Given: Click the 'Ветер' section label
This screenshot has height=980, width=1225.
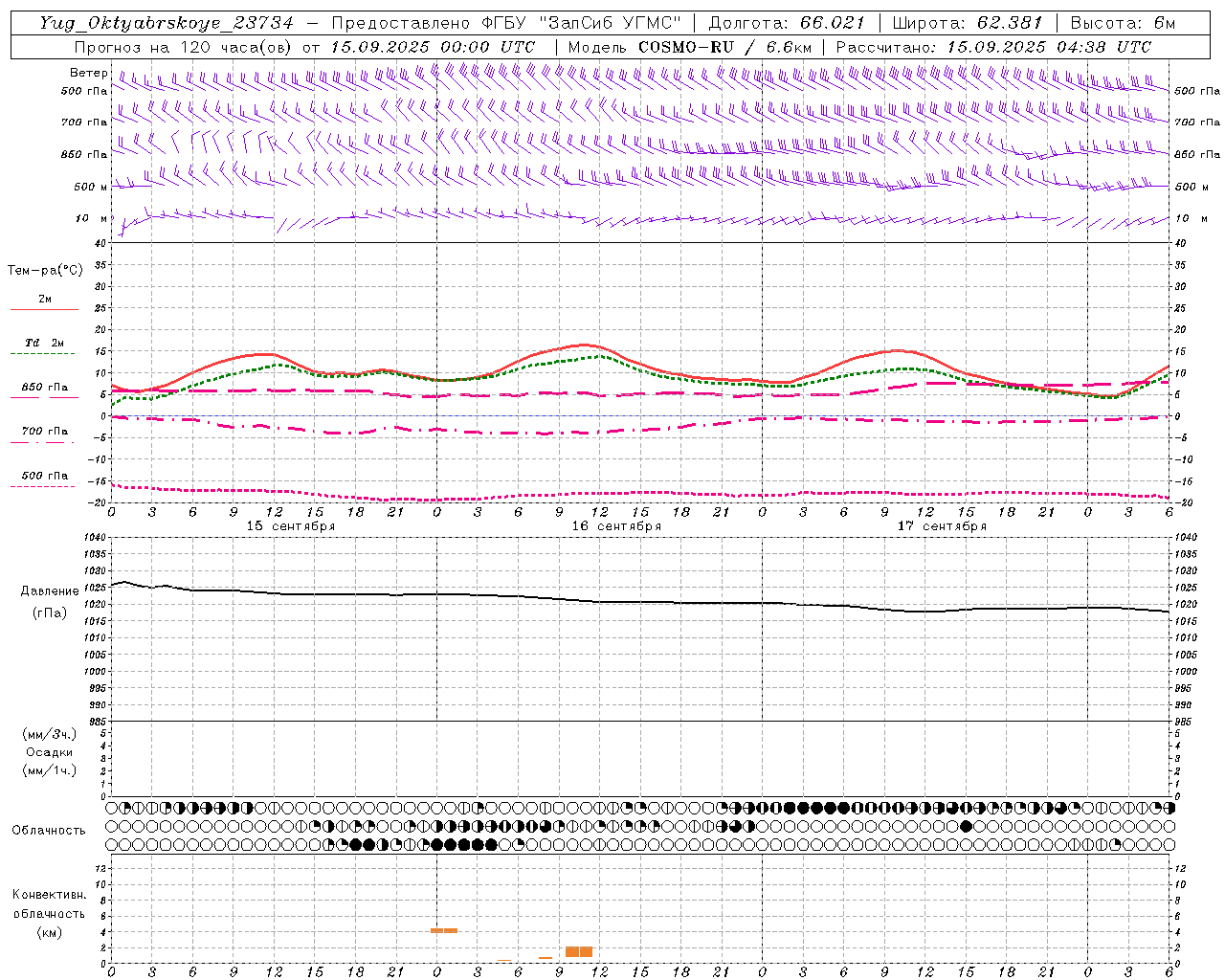Looking at the screenshot, I should pyautogui.click(x=89, y=73).
